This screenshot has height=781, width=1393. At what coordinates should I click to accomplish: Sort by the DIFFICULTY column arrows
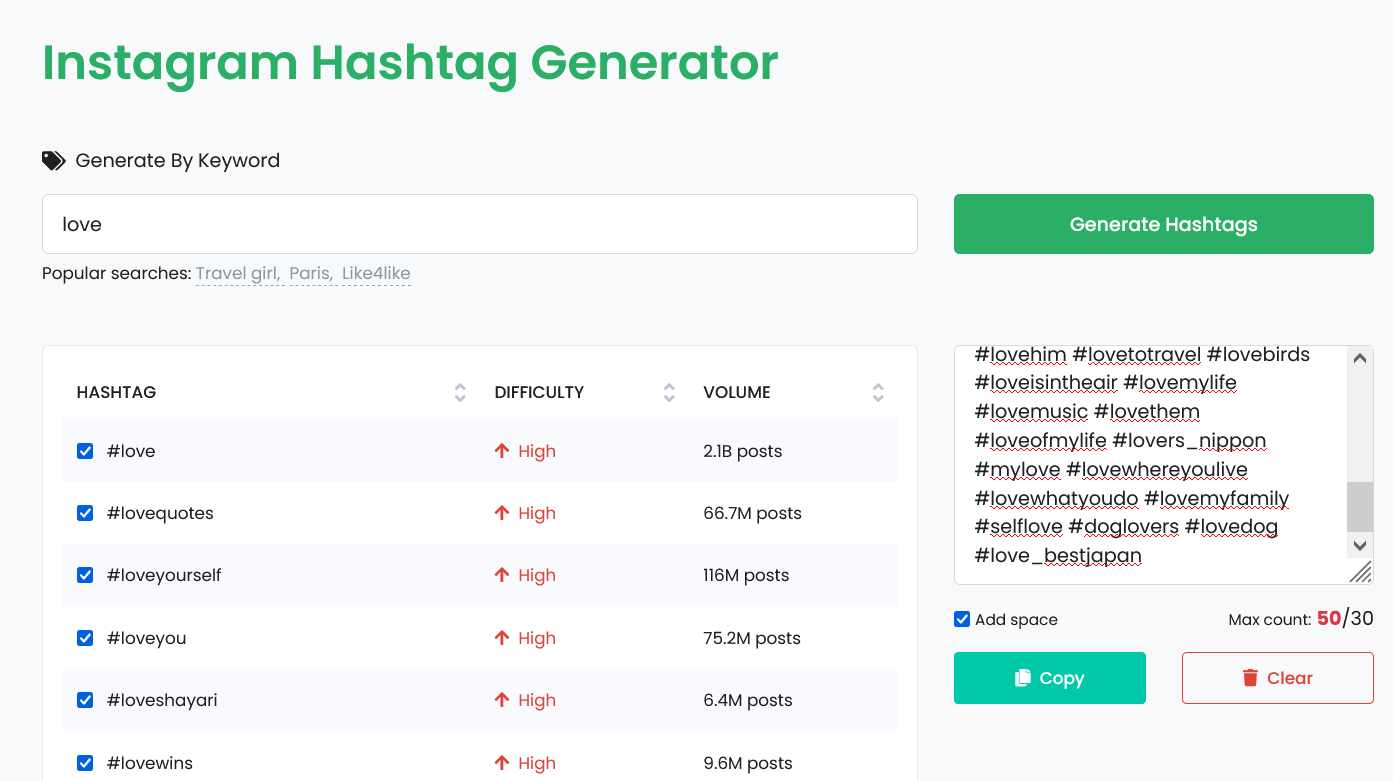(x=669, y=392)
